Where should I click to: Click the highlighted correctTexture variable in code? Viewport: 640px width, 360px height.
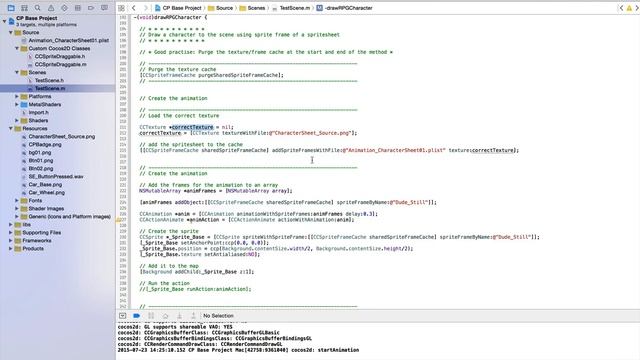pos(192,127)
